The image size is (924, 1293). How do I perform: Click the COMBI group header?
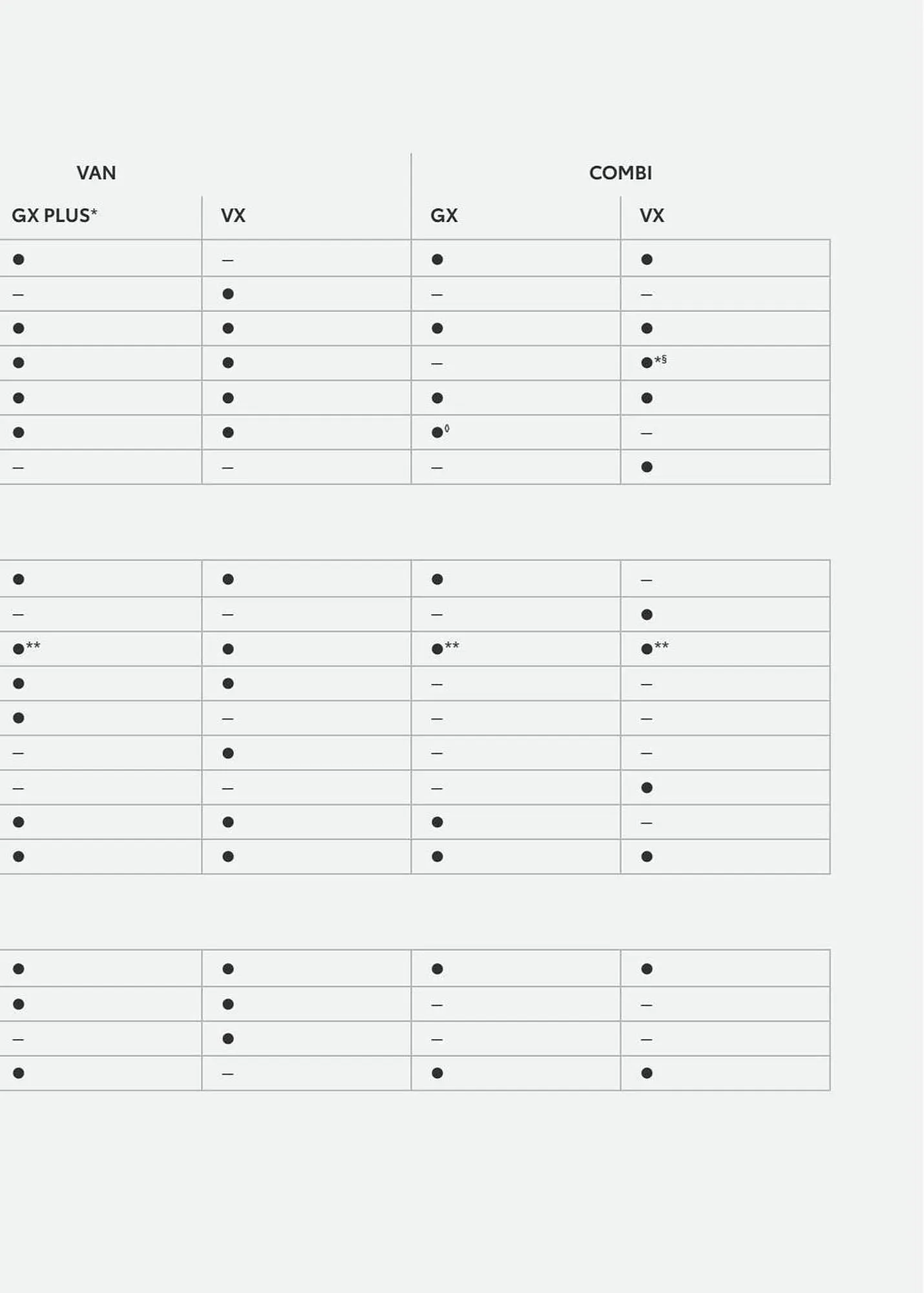pos(620,173)
